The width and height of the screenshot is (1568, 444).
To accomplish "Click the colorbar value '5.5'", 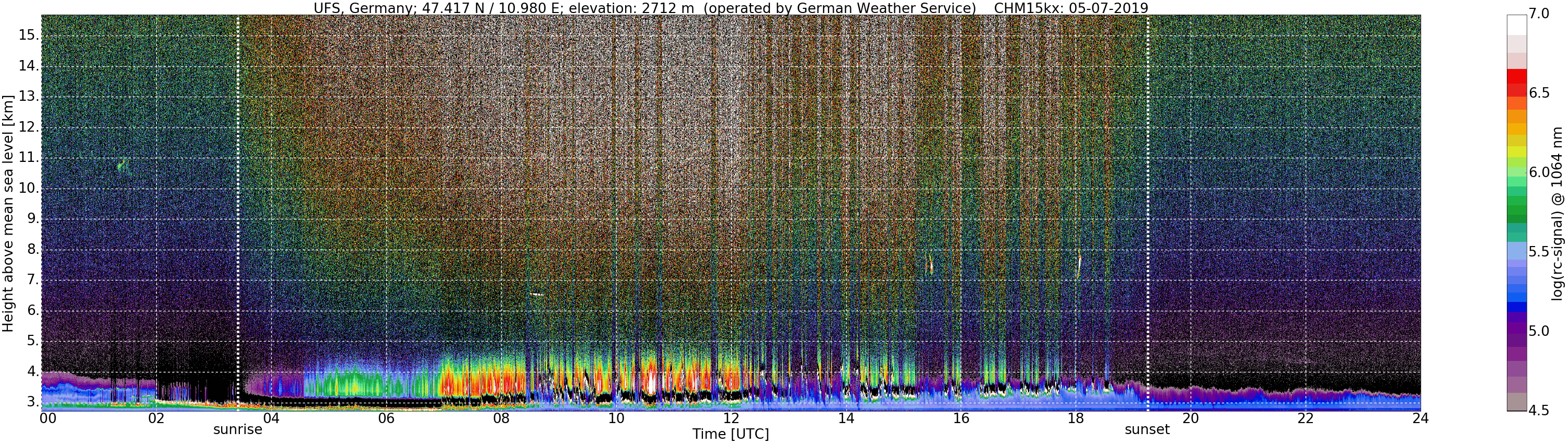I will [1539, 252].
